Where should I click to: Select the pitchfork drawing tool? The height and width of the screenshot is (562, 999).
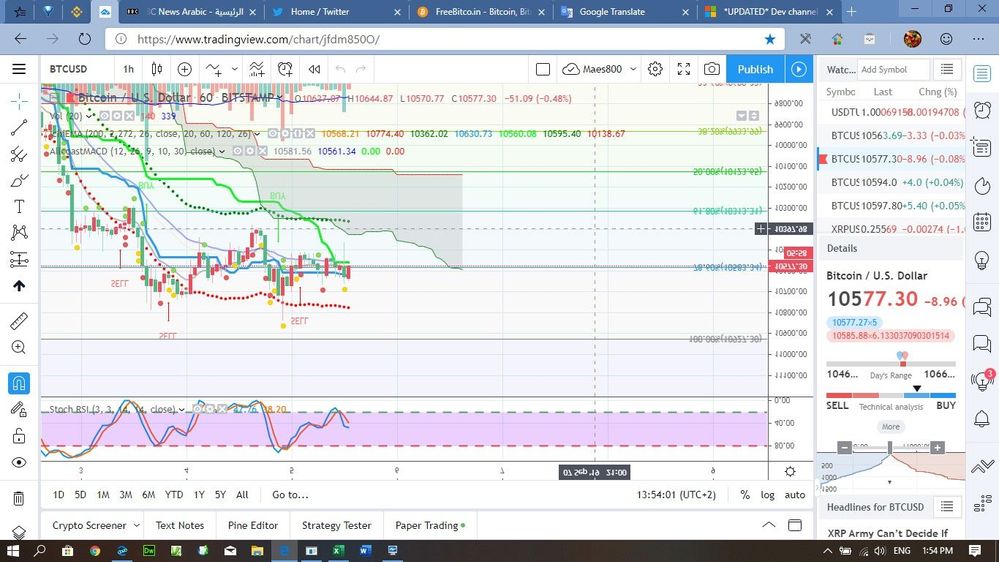[19, 154]
